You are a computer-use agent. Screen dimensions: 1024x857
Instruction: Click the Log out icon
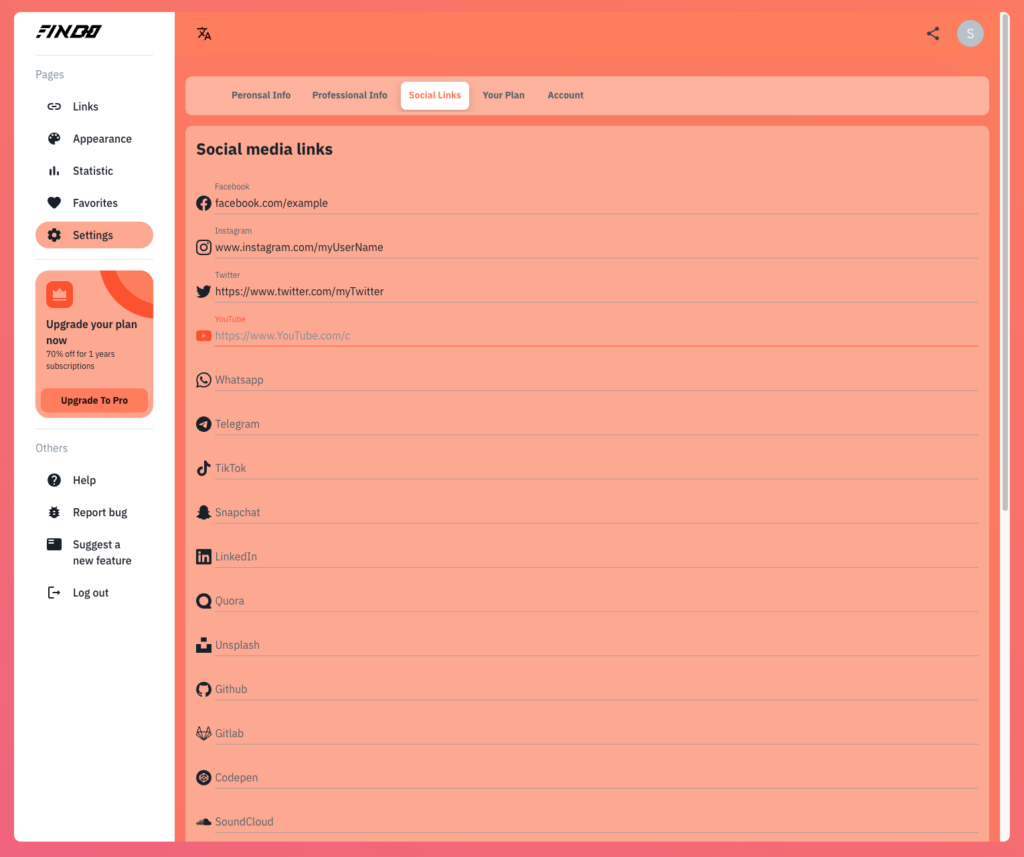(x=54, y=592)
